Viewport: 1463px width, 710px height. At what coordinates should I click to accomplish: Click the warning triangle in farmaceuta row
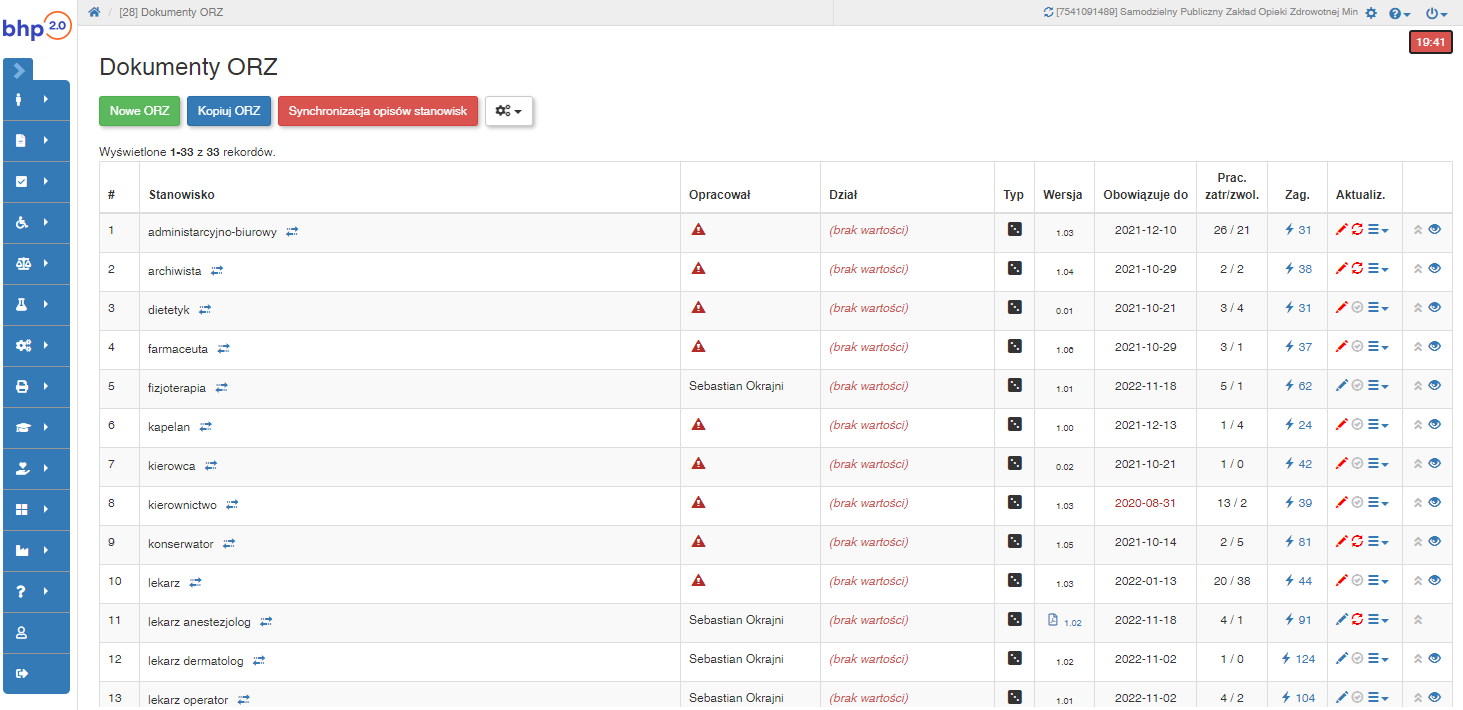click(698, 346)
